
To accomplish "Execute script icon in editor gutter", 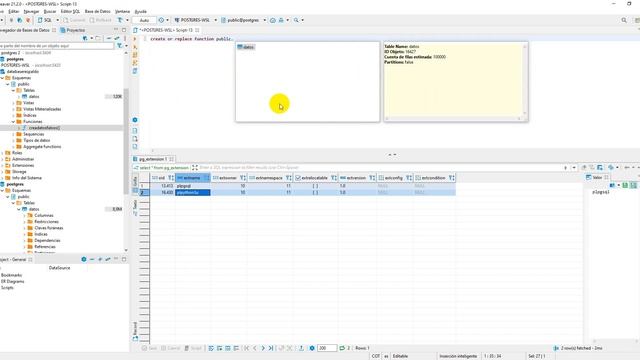I will tap(135, 55).
